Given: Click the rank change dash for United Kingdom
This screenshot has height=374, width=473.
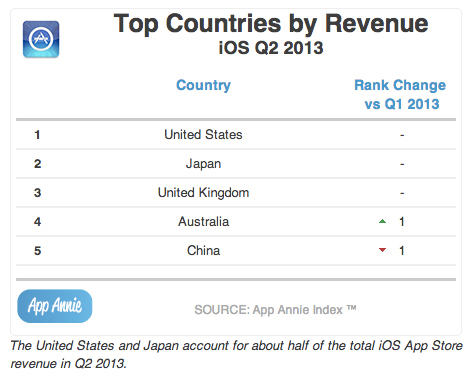Looking at the screenshot, I should tap(402, 193).
